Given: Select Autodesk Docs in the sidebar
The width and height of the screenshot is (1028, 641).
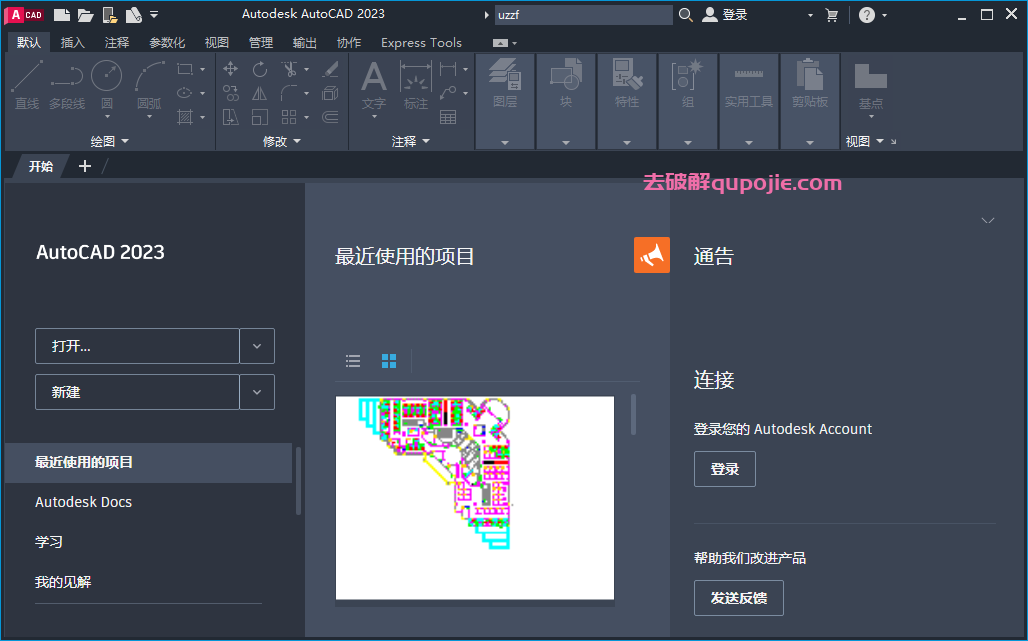Looking at the screenshot, I should coord(83,502).
